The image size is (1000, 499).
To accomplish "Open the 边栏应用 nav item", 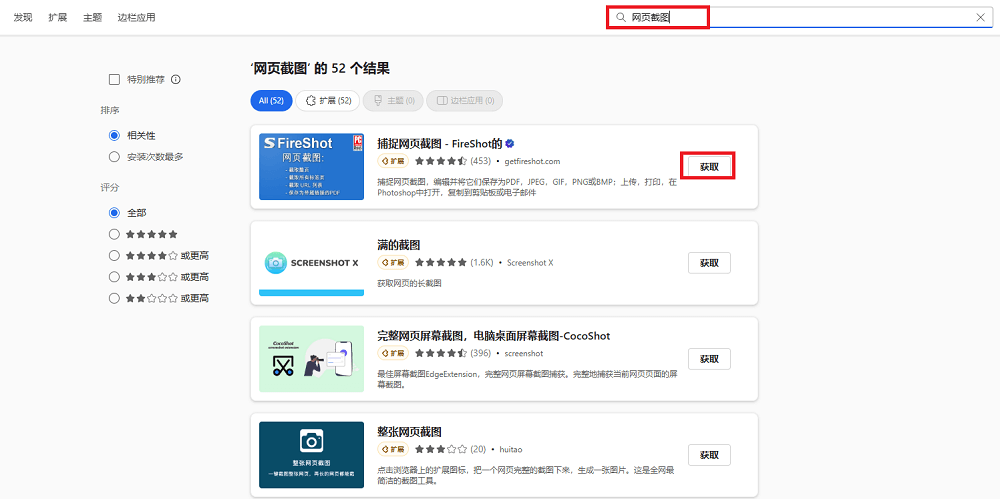I will click(x=136, y=18).
